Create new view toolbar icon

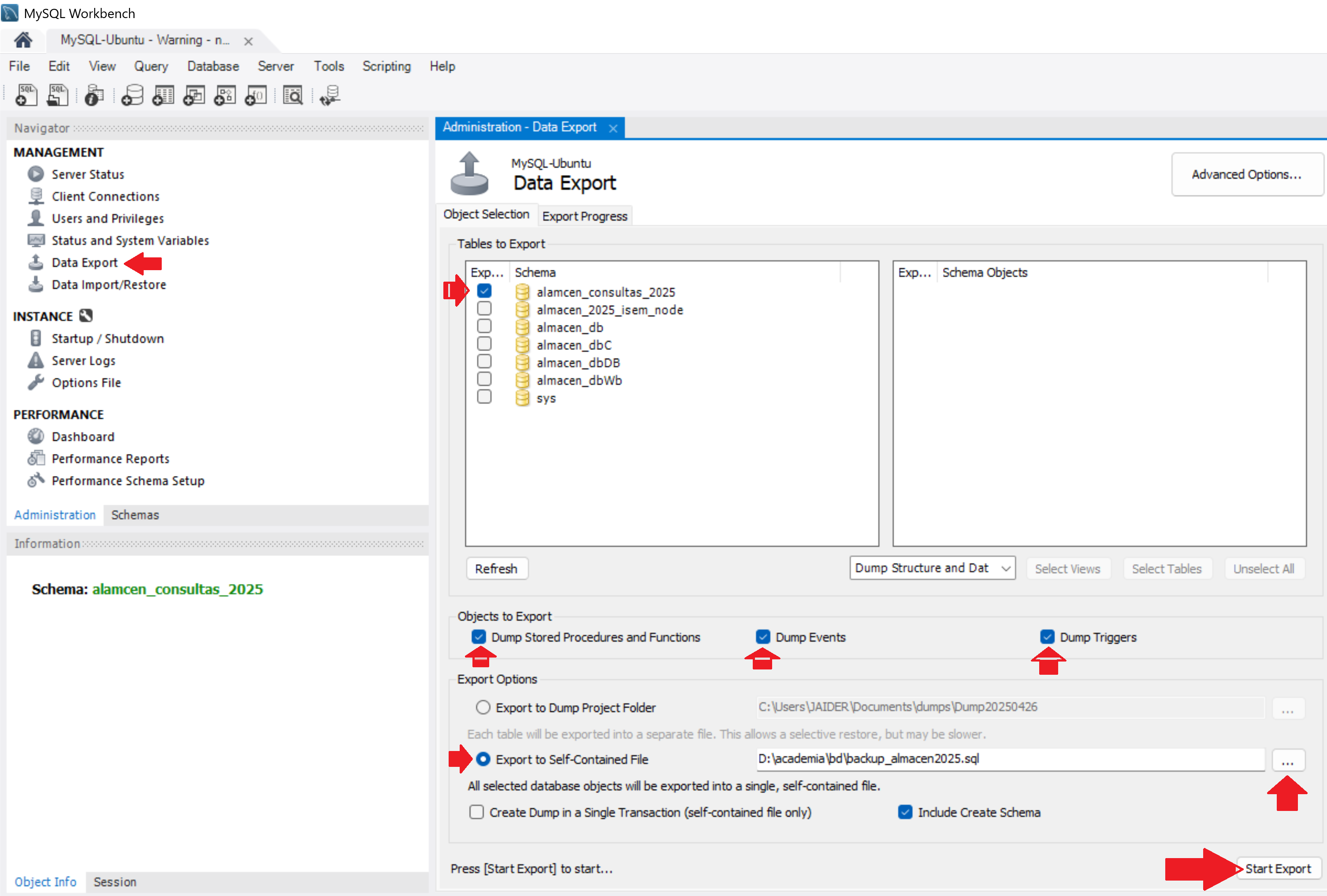coord(194,95)
